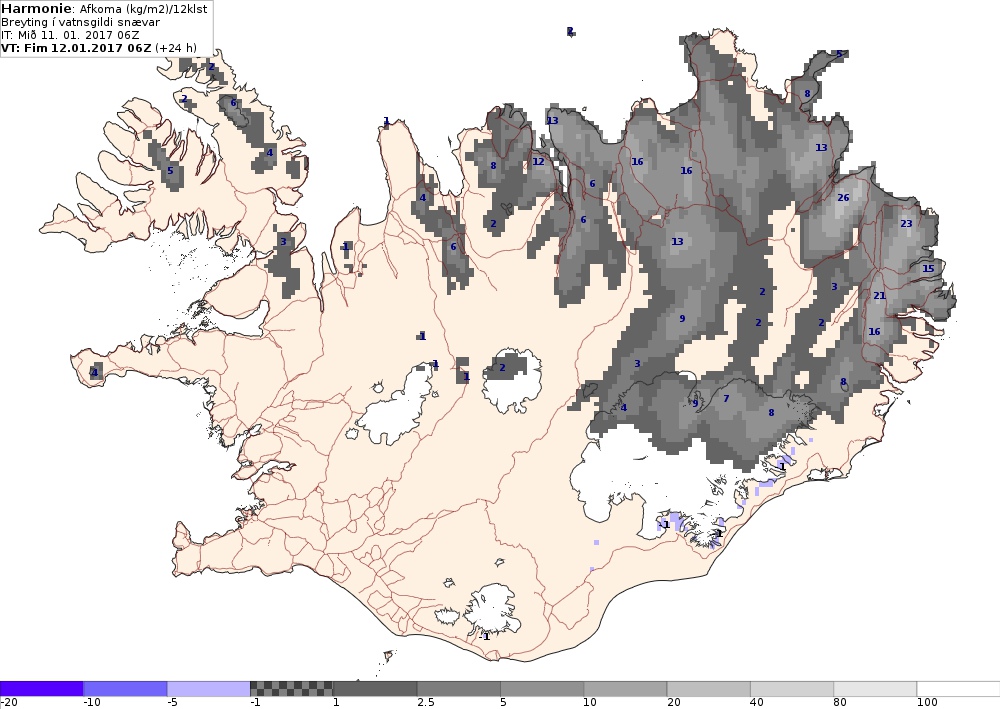Viewport: 1000px width, 709px height.
Task: Click the deep blue -20 to -10 legend swatch
Action: [41, 689]
